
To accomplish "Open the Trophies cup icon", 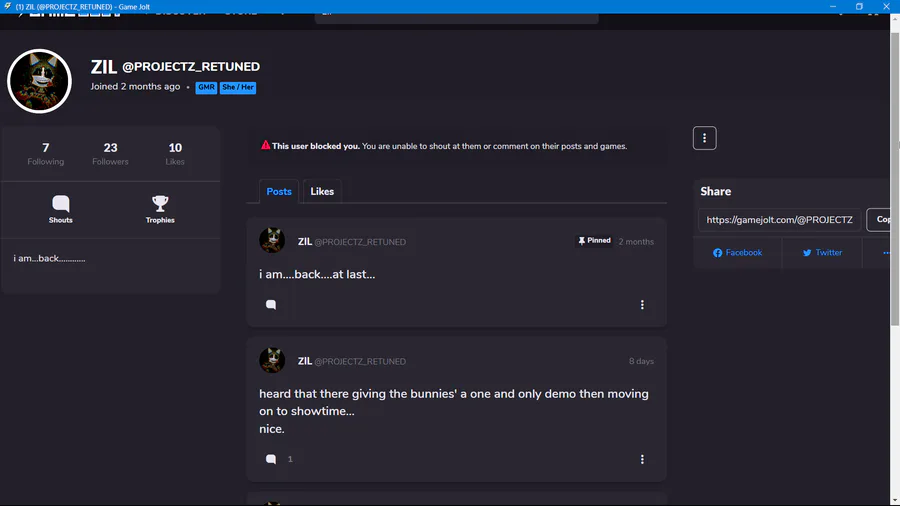I will (x=160, y=203).
